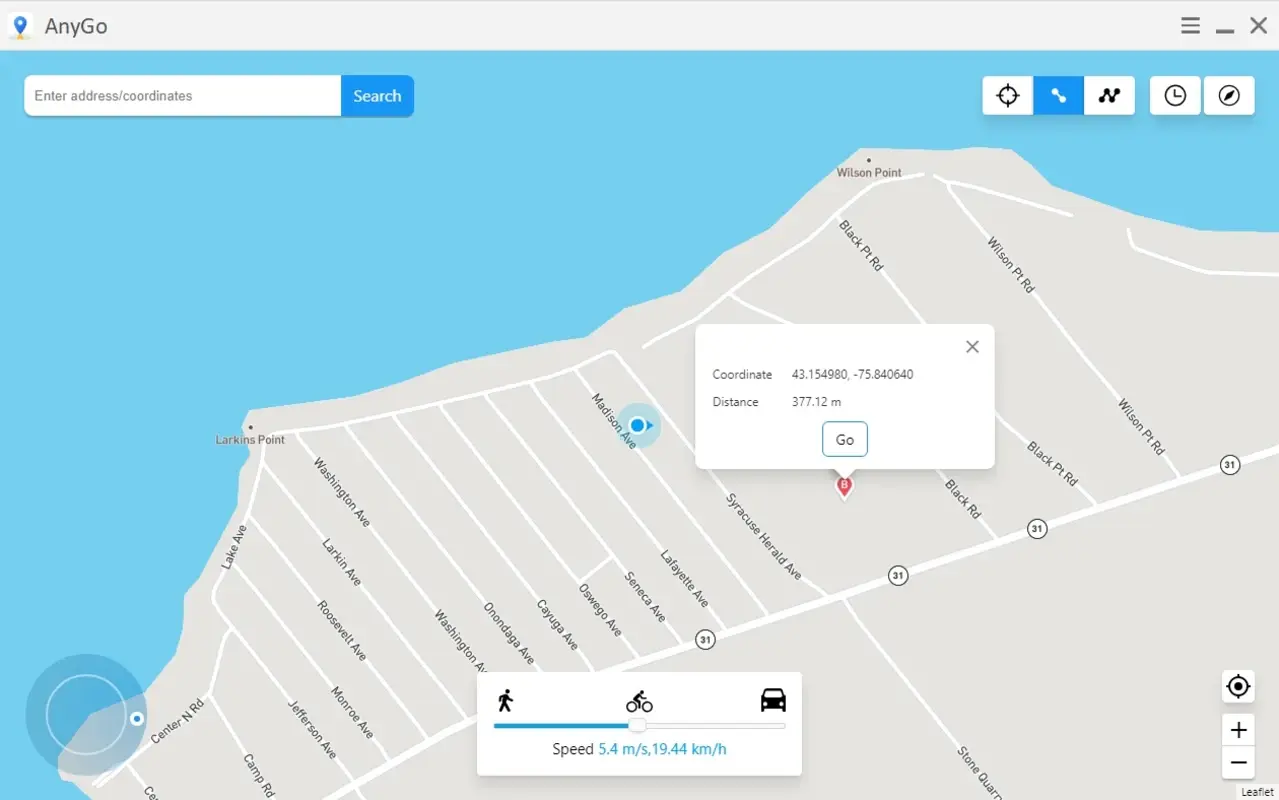This screenshot has height=800, width=1279.
Task: Click the Leaflet attribution link
Action: click(1259, 791)
